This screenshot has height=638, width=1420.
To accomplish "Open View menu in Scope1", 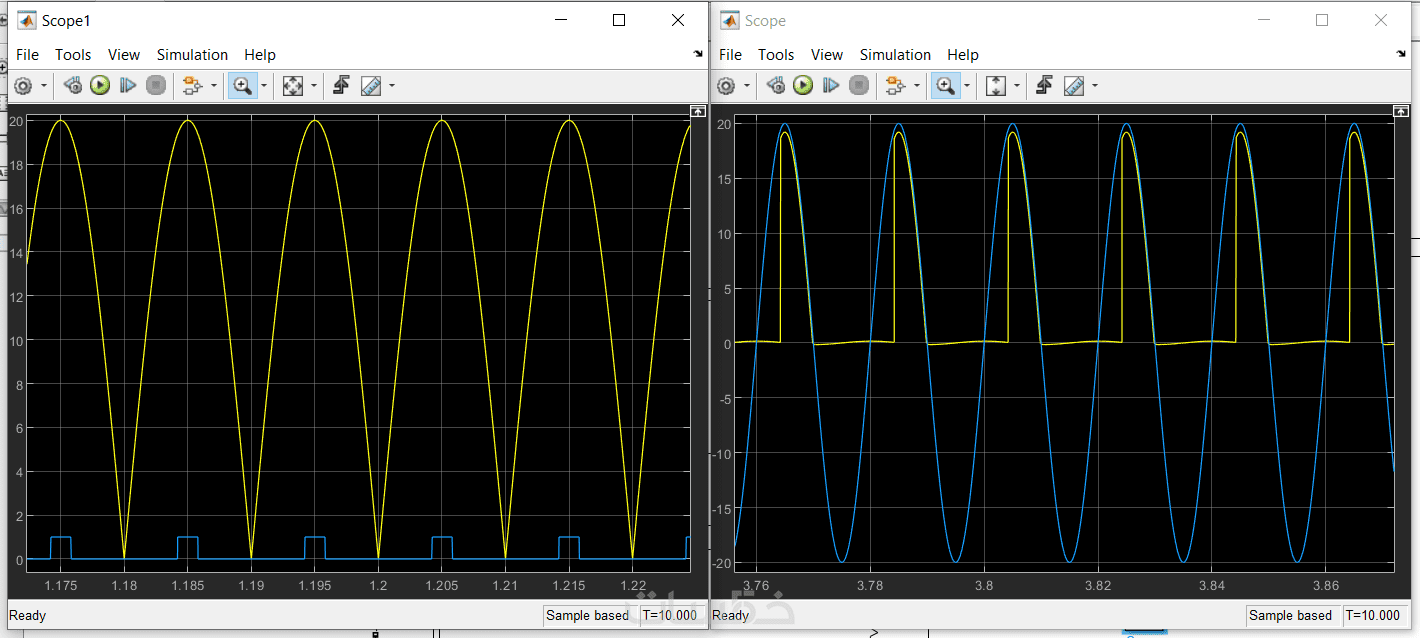I will tap(124, 55).
